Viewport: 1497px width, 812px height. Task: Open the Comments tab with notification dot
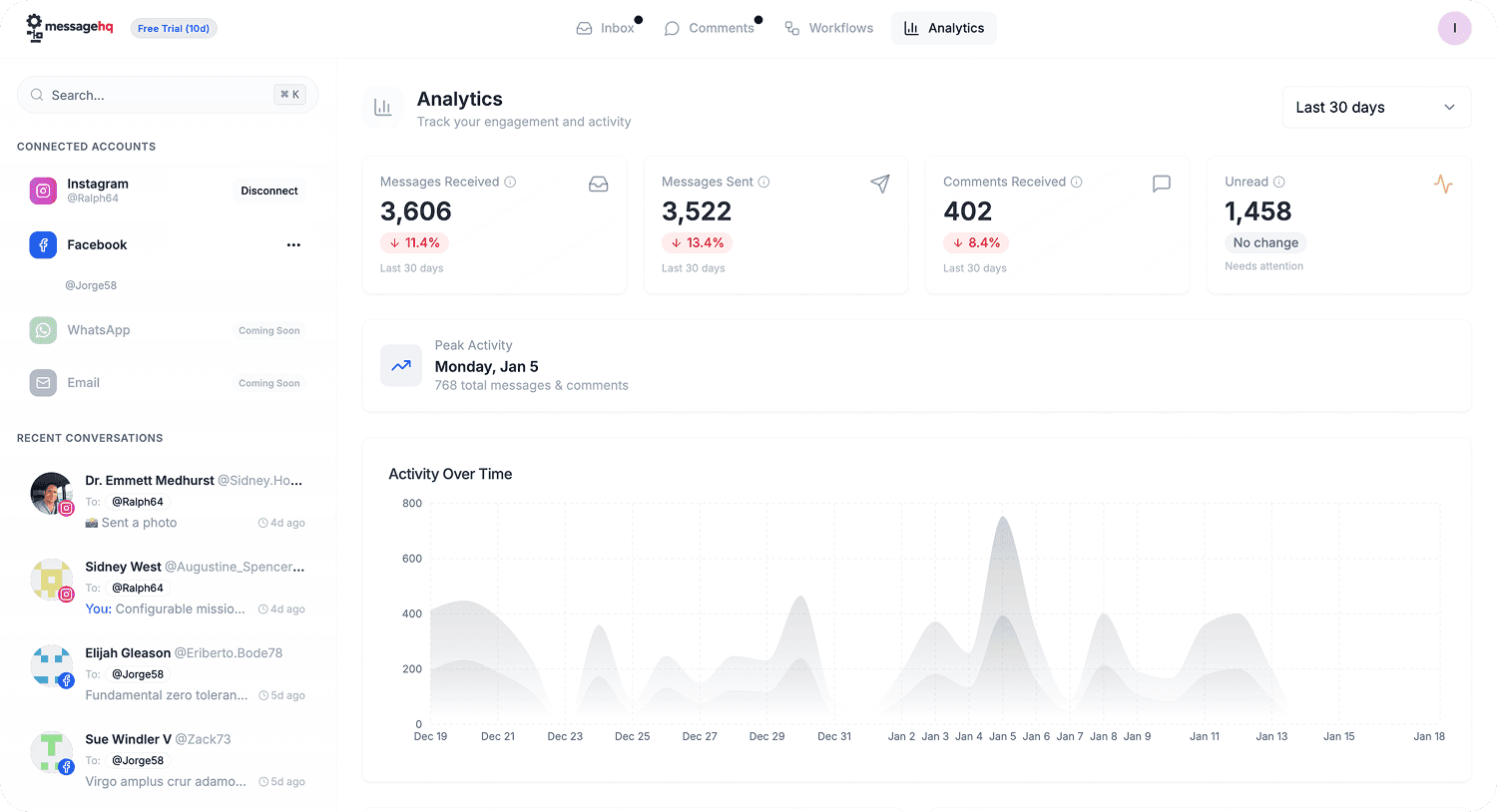click(711, 28)
